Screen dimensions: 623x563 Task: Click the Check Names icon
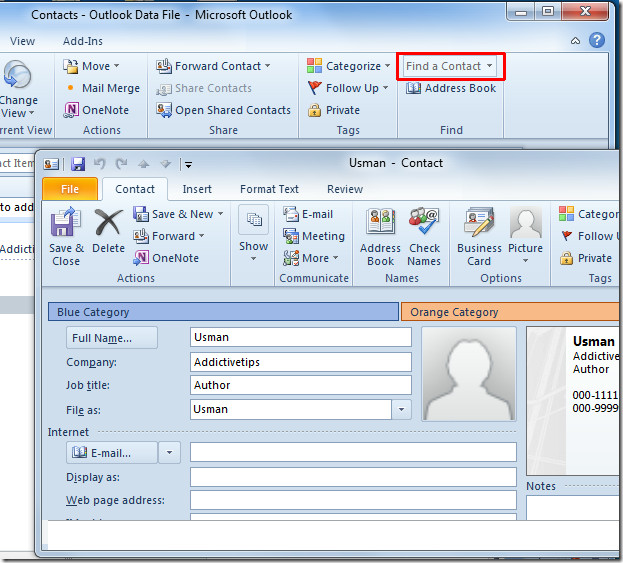tap(424, 236)
